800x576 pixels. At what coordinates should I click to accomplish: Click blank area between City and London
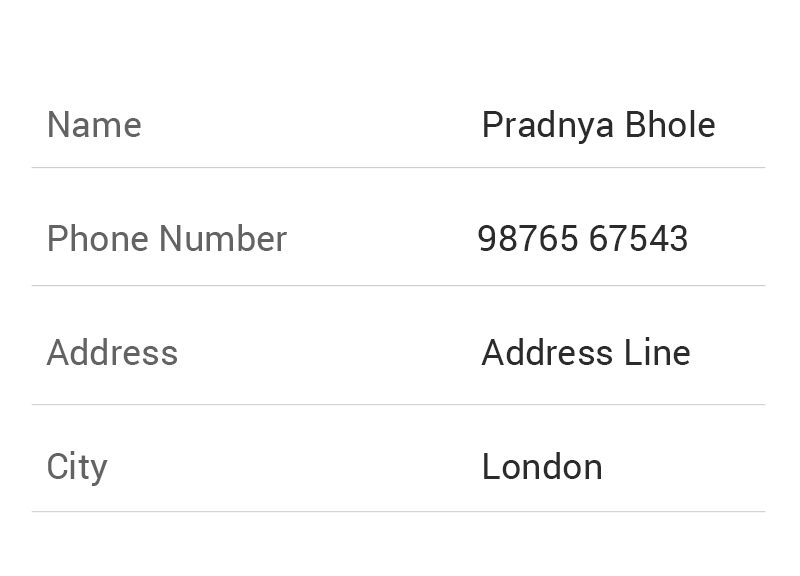(295, 466)
